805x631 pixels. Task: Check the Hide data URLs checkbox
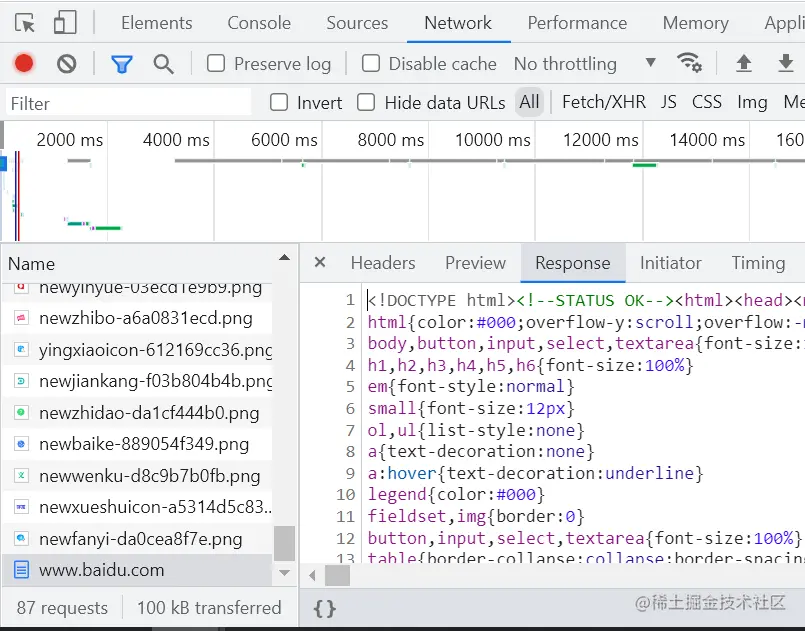tap(366, 102)
